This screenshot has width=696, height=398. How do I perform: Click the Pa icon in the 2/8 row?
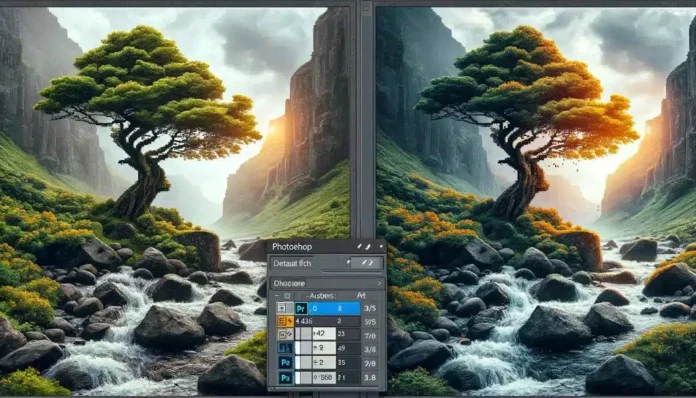tap(285, 363)
